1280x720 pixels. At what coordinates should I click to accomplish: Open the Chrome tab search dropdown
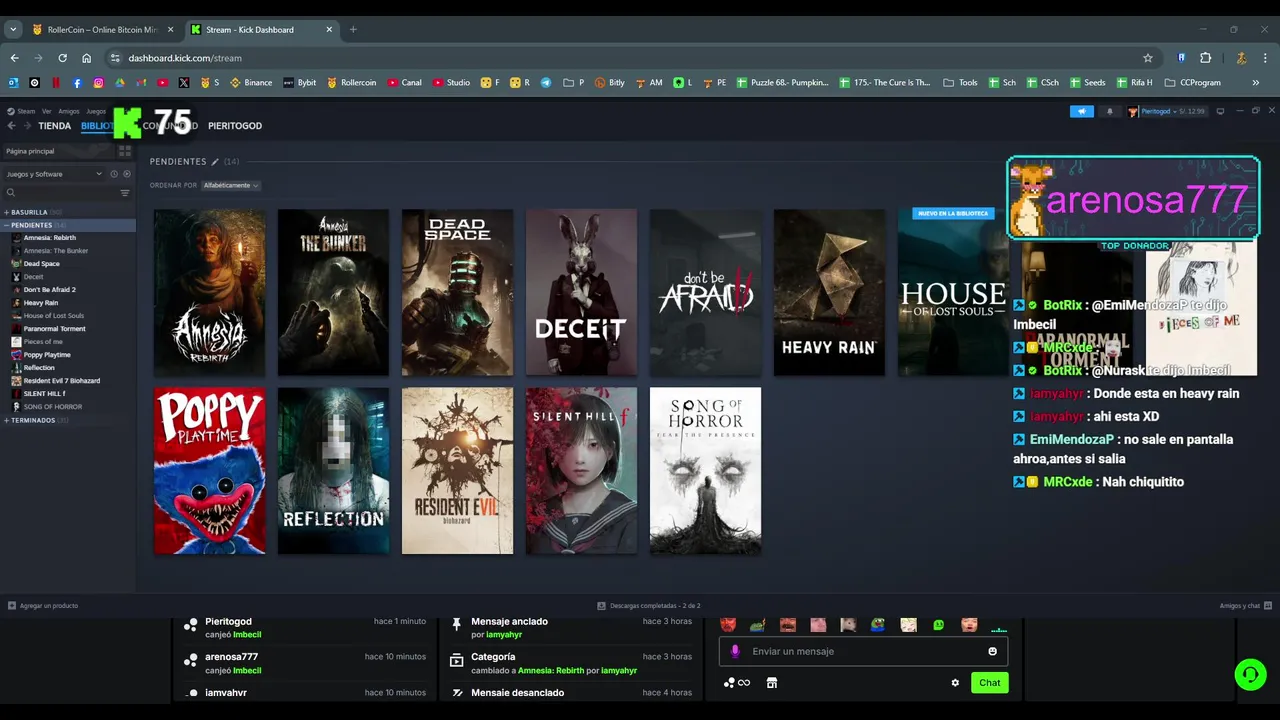(x=13, y=29)
